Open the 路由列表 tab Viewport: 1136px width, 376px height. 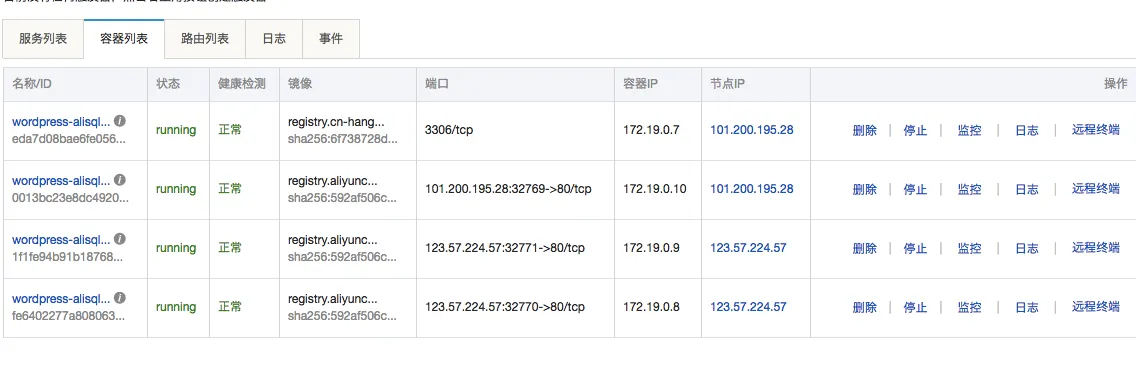pos(205,39)
